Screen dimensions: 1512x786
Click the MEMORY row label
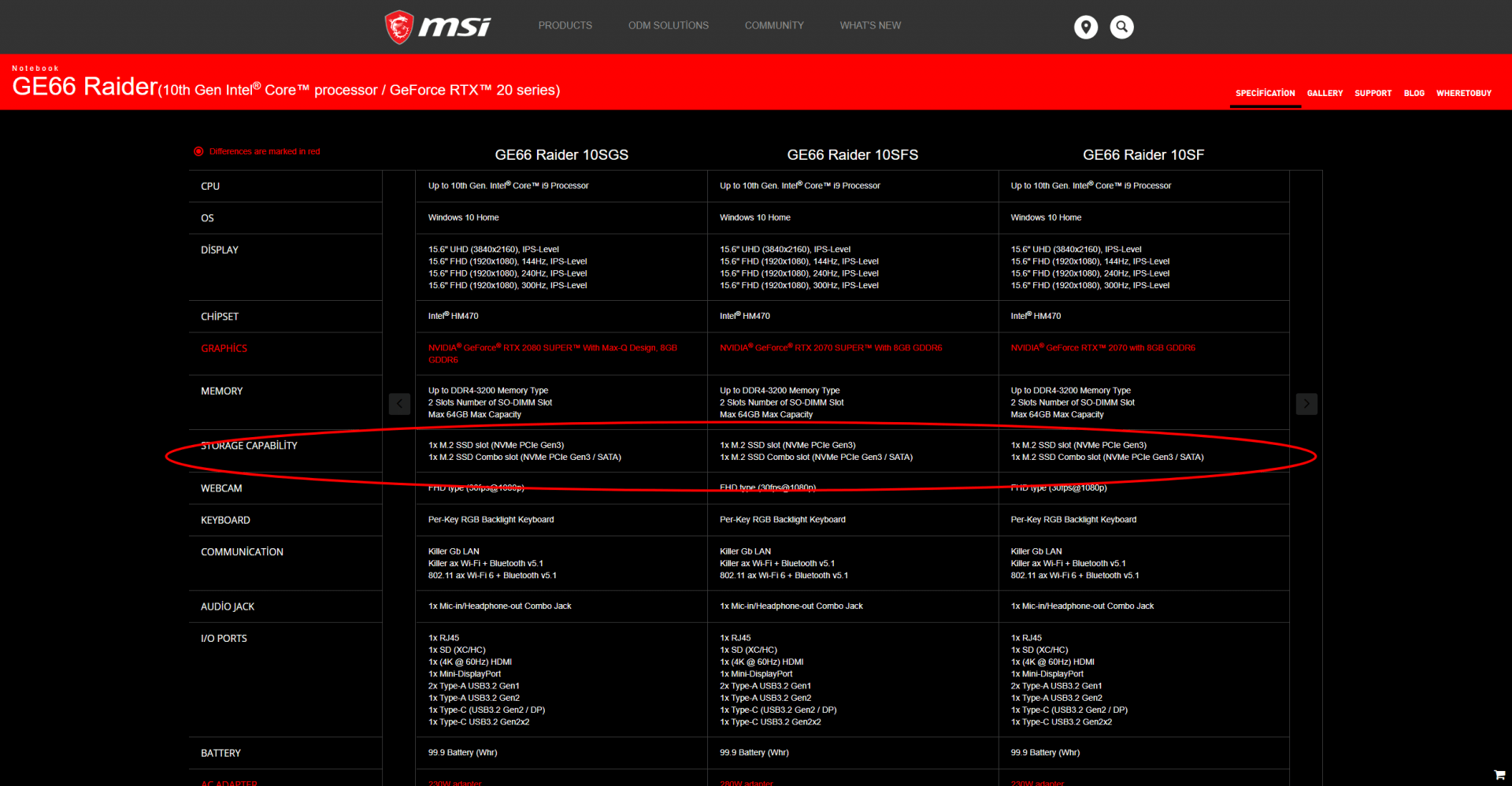pyautogui.click(x=221, y=391)
